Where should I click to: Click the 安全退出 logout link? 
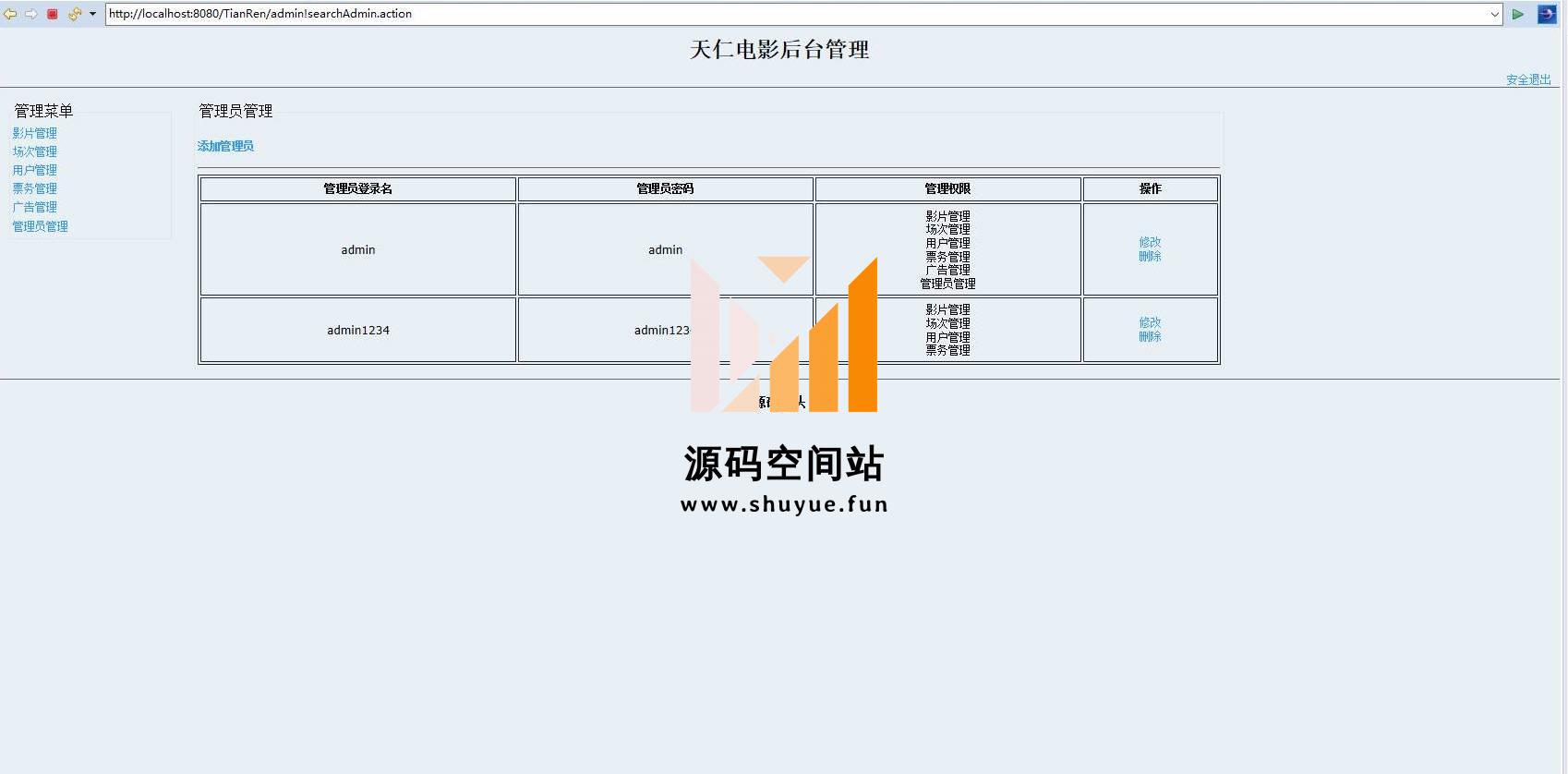1528,79
